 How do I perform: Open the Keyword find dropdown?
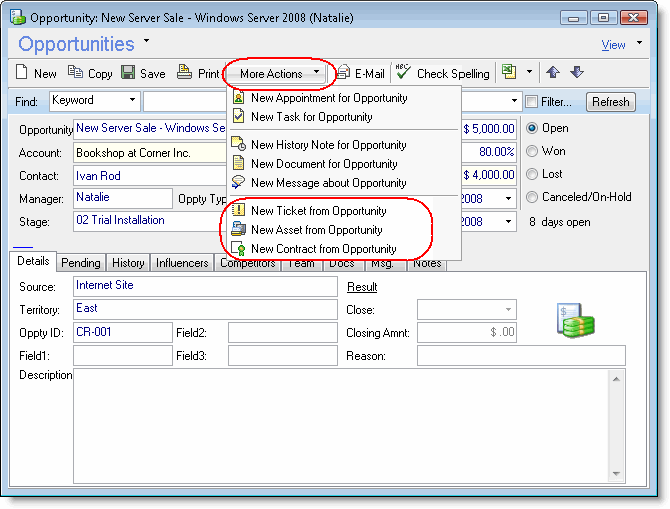point(132,101)
